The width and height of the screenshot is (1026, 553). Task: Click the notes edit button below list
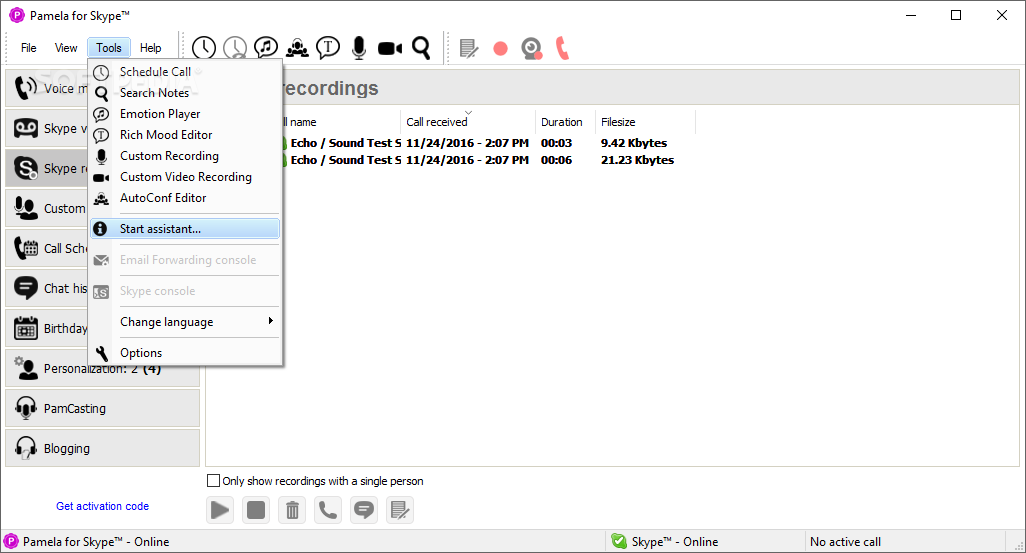pos(399,510)
